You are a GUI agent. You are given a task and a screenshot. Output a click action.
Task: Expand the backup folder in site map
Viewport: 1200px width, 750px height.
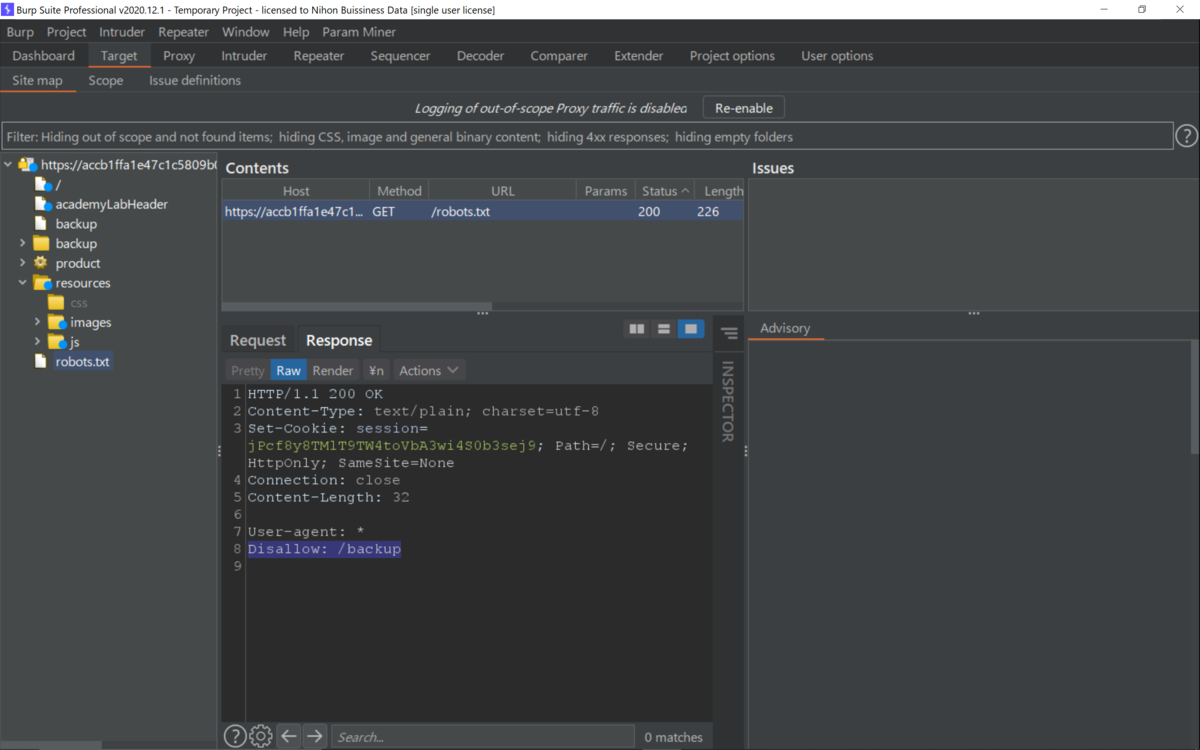[x=22, y=243]
